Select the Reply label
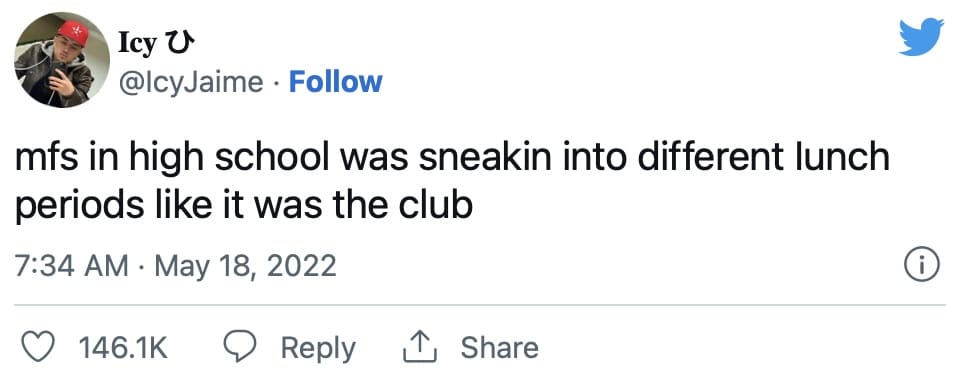This screenshot has height=380, width=966. [x=319, y=349]
